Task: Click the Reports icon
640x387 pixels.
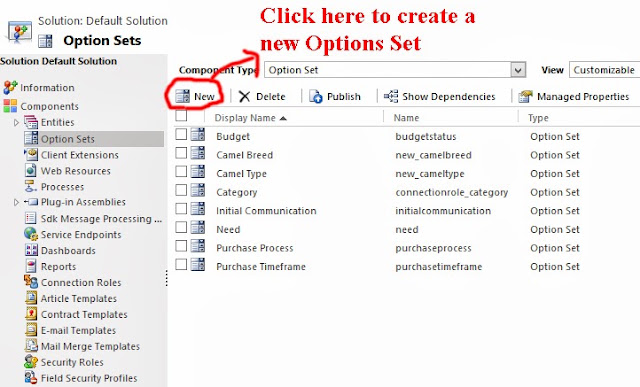Action: click(x=31, y=266)
